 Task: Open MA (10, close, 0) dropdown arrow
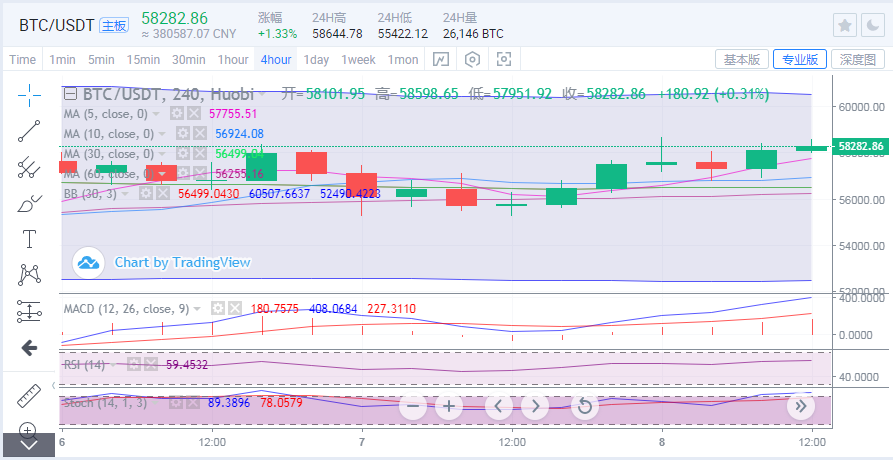[x=162, y=134]
